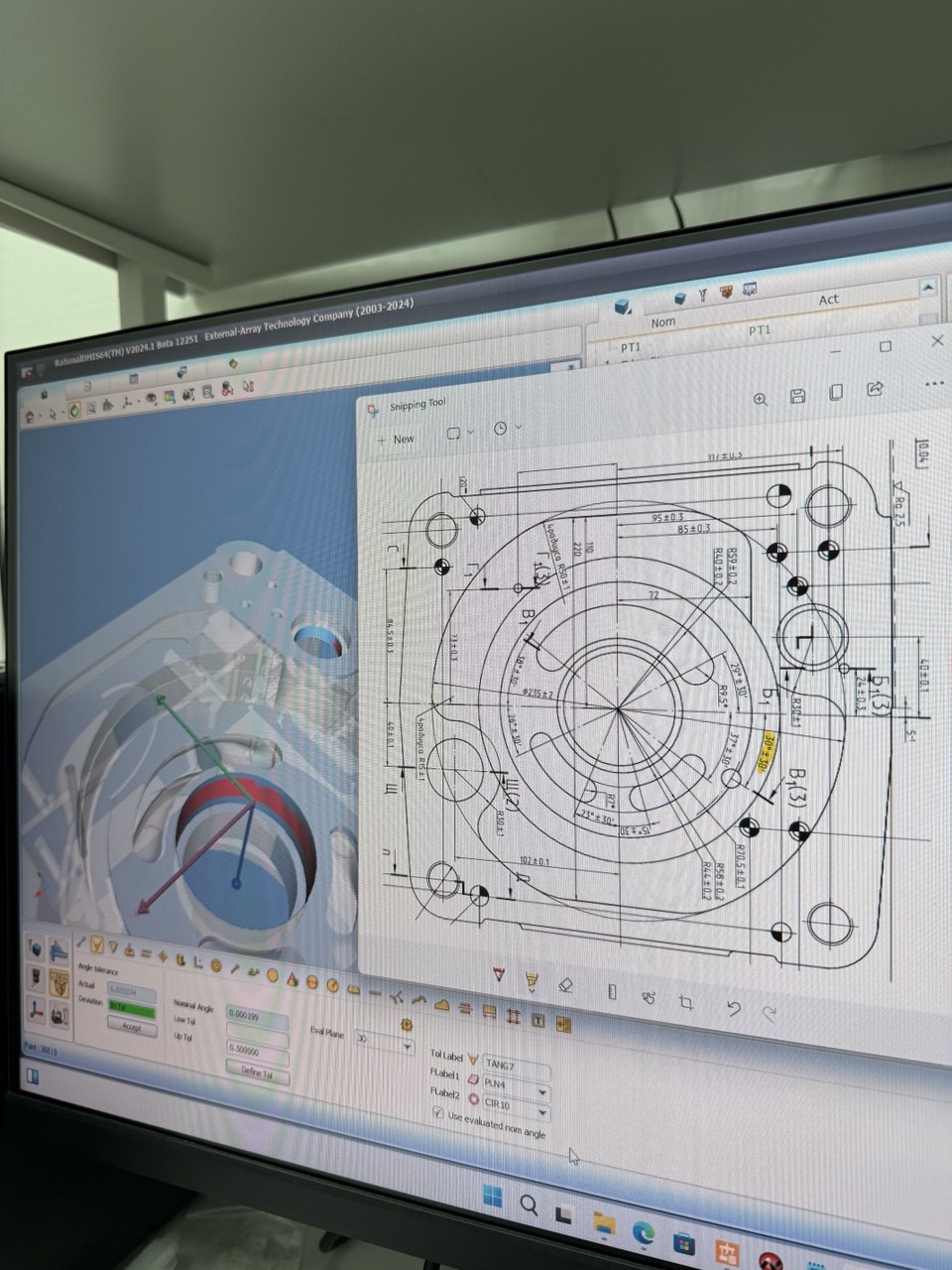Open the FLabel2 CIR10 dropdown

click(x=541, y=1113)
